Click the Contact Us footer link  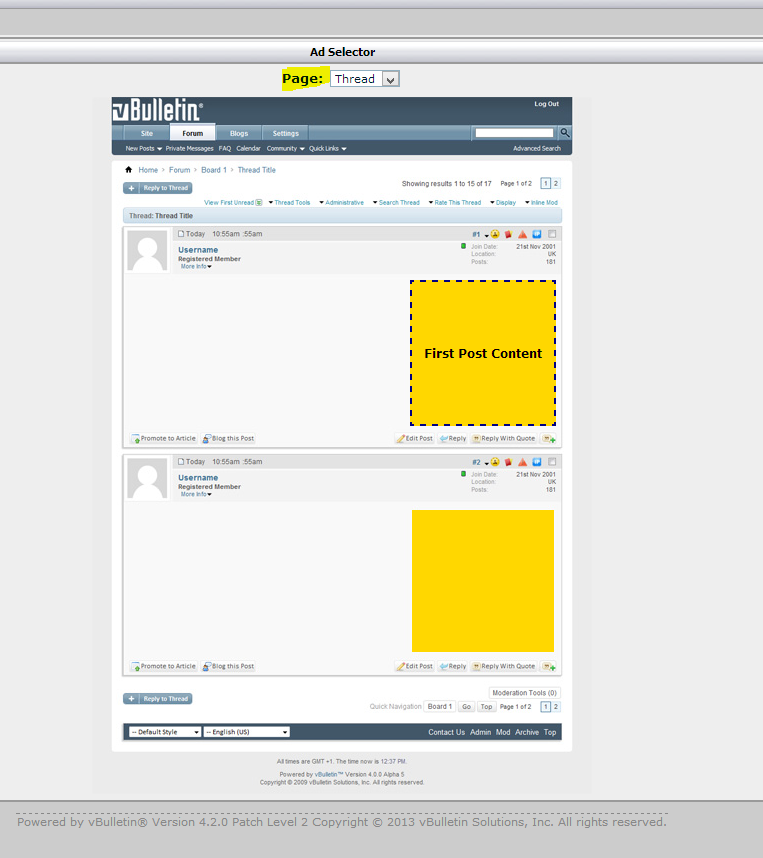click(447, 732)
